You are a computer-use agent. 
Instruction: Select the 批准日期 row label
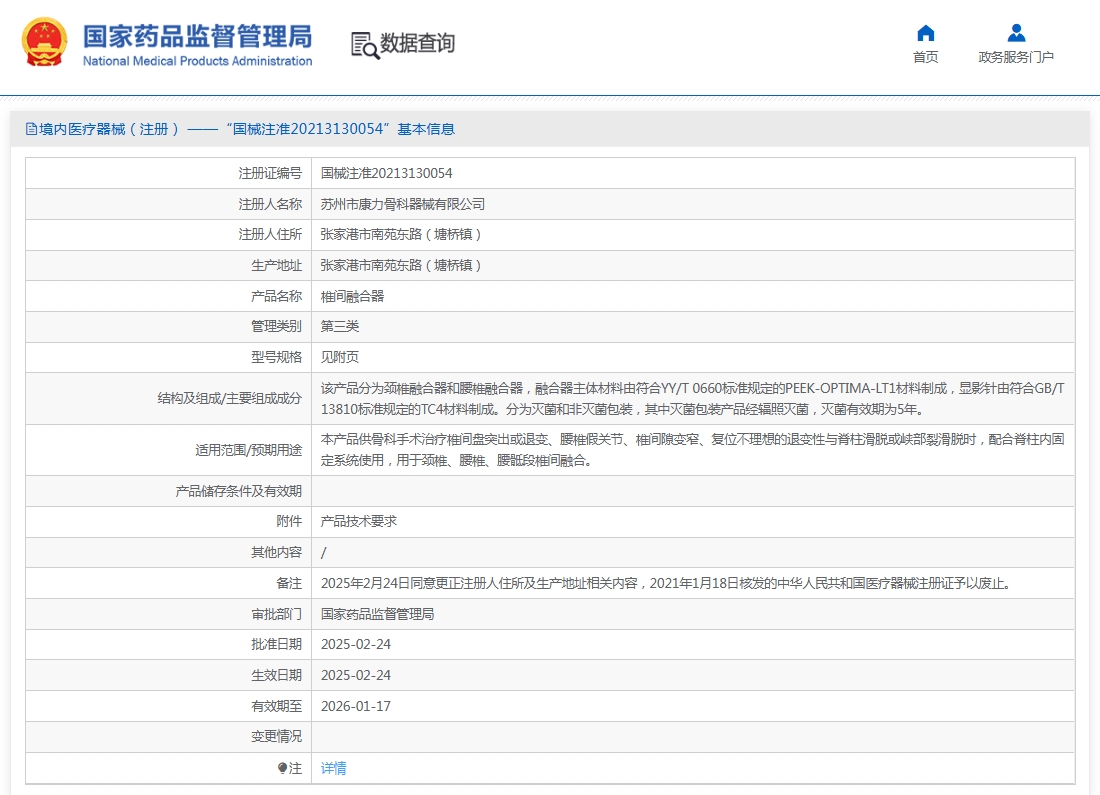276,644
